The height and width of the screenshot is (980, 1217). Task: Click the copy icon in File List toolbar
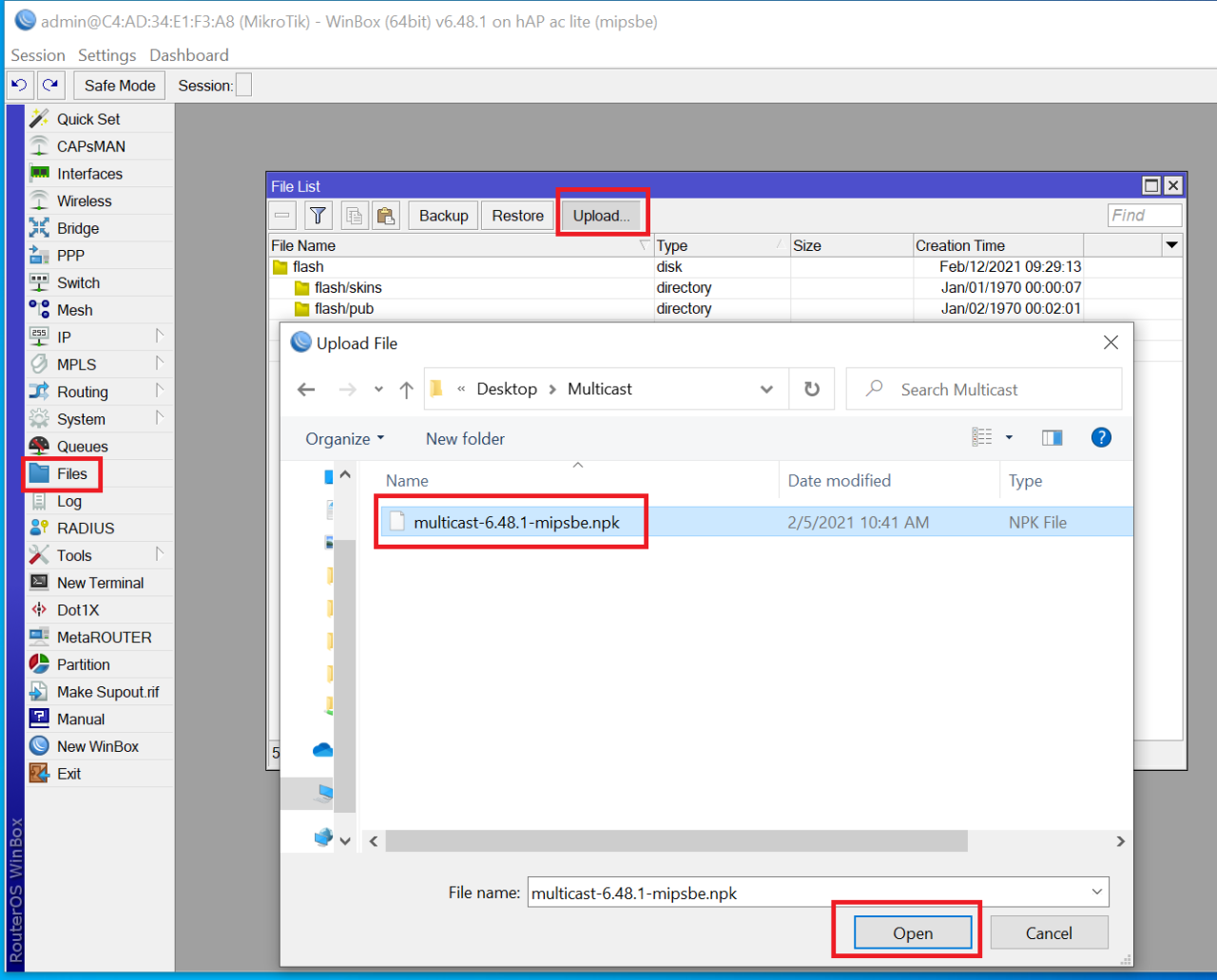click(354, 215)
